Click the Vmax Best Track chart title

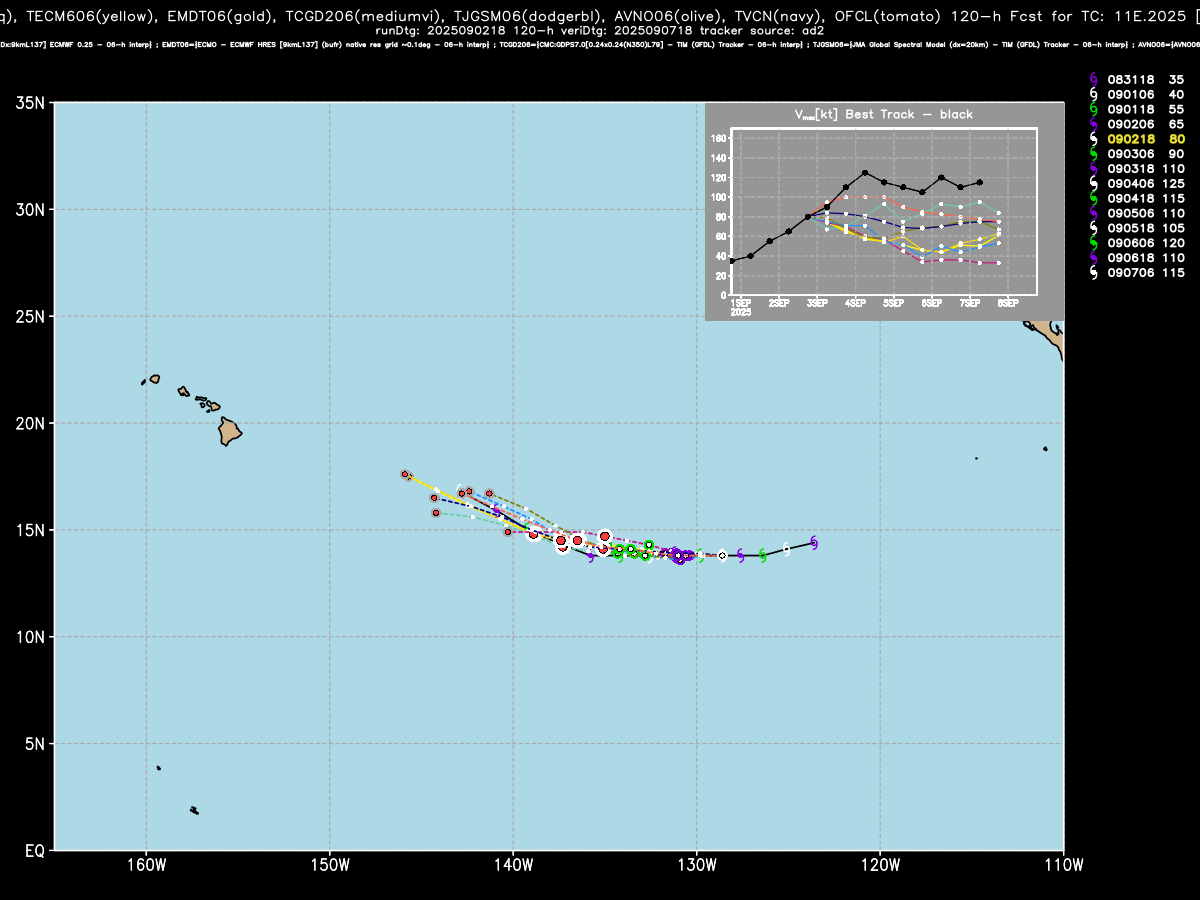tap(884, 114)
